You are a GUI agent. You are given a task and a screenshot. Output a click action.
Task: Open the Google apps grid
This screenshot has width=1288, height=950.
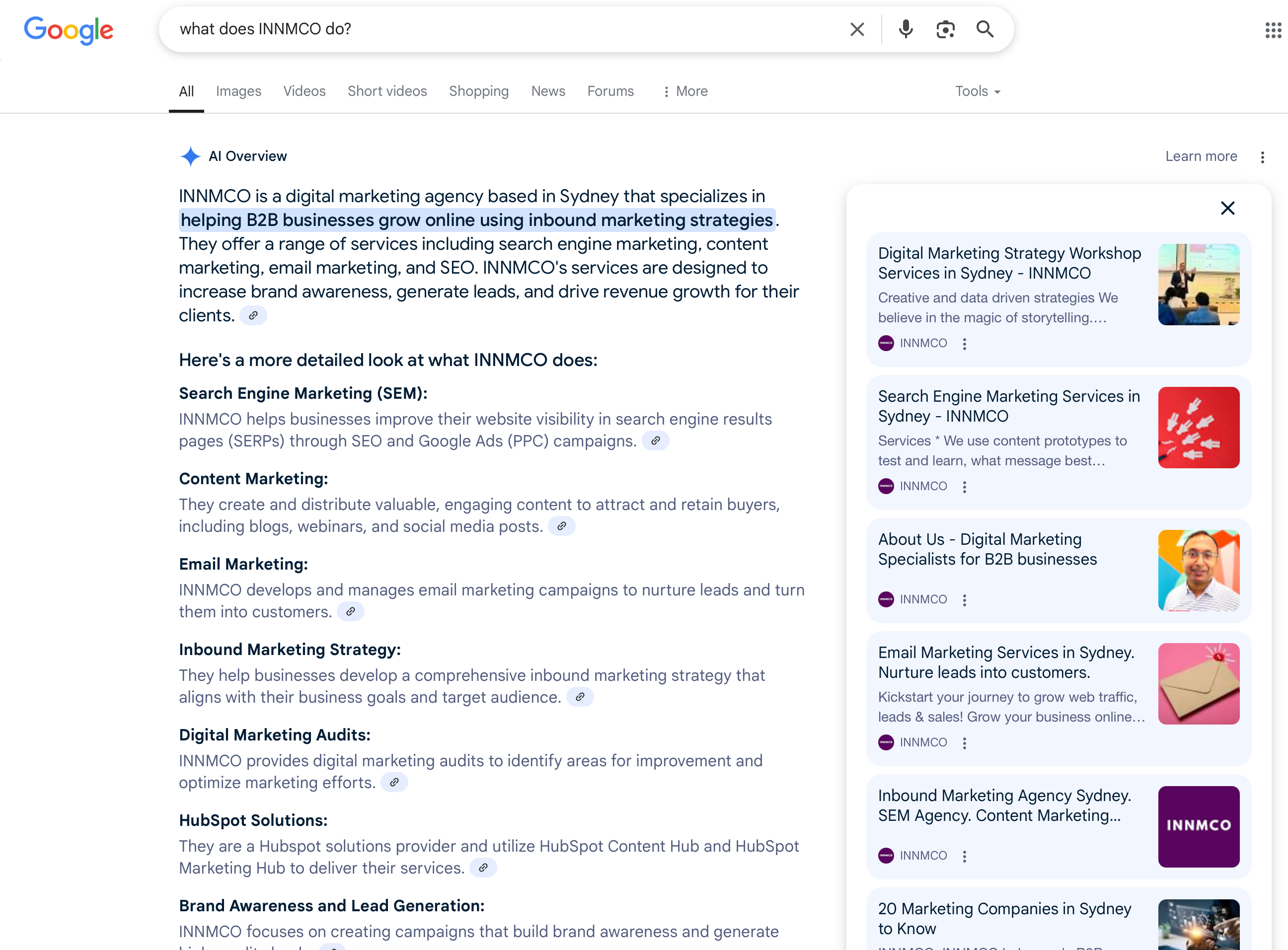pyautogui.click(x=1273, y=30)
